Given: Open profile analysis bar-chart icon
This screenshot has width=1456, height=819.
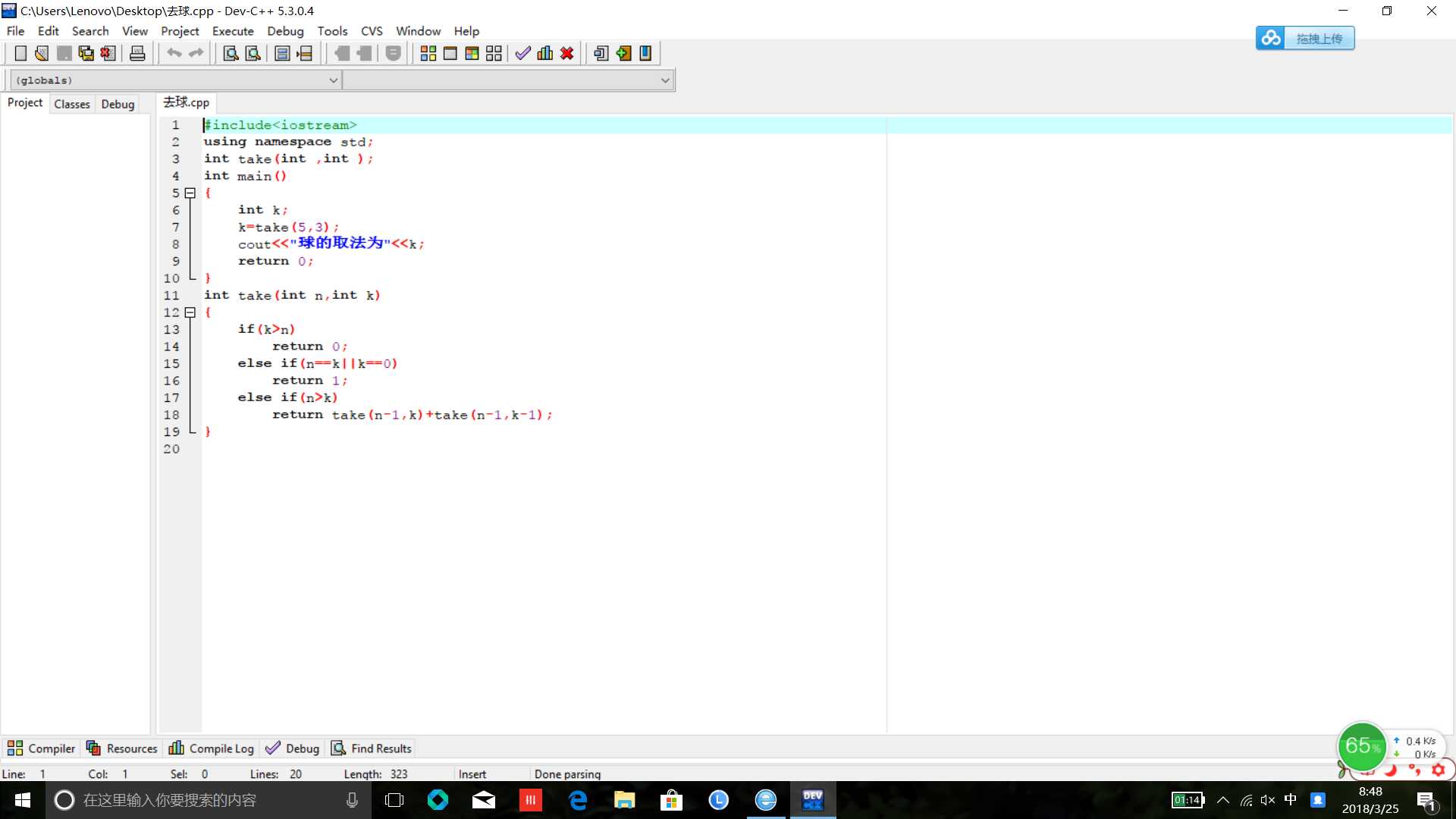Looking at the screenshot, I should pyautogui.click(x=545, y=53).
